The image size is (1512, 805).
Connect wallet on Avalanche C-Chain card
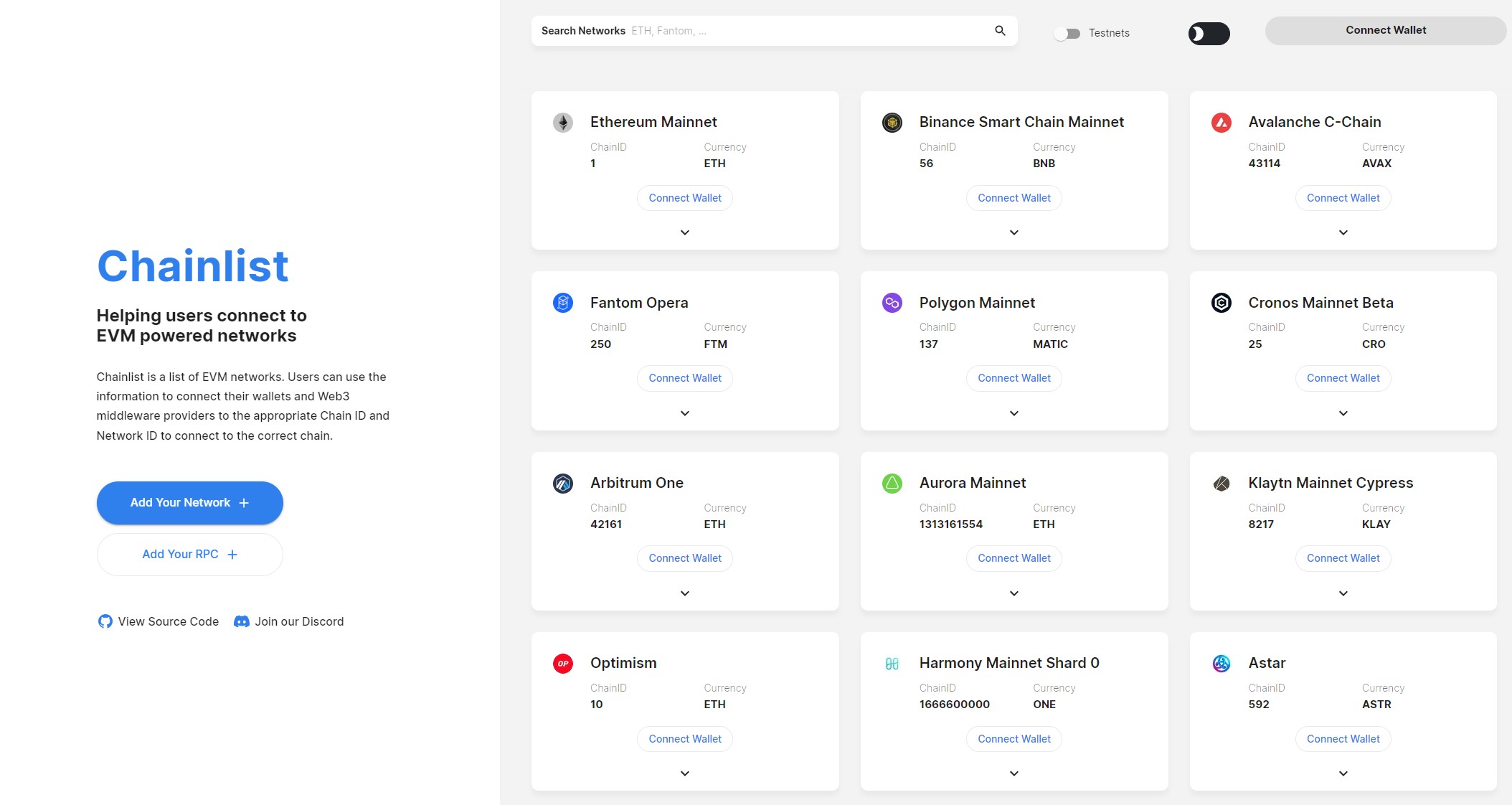tap(1343, 198)
